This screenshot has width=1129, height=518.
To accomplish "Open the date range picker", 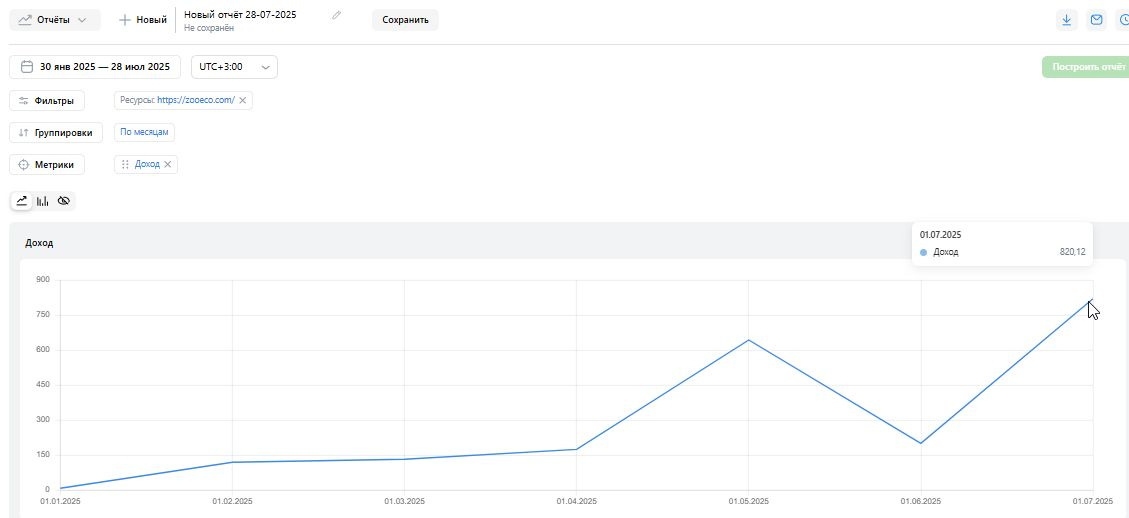I will [95, 67].
